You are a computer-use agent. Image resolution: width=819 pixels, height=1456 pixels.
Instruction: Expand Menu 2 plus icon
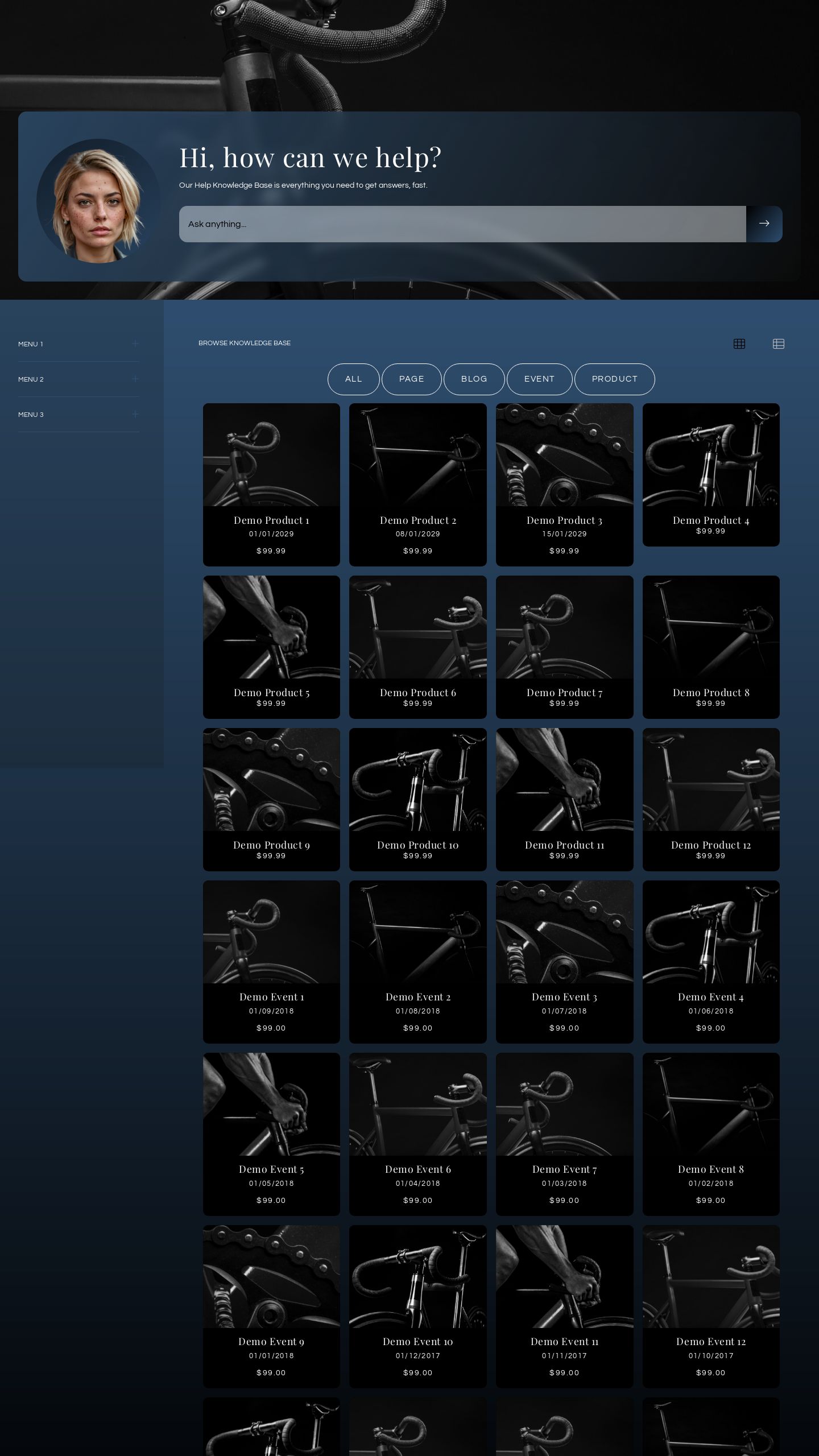[135, 379]
